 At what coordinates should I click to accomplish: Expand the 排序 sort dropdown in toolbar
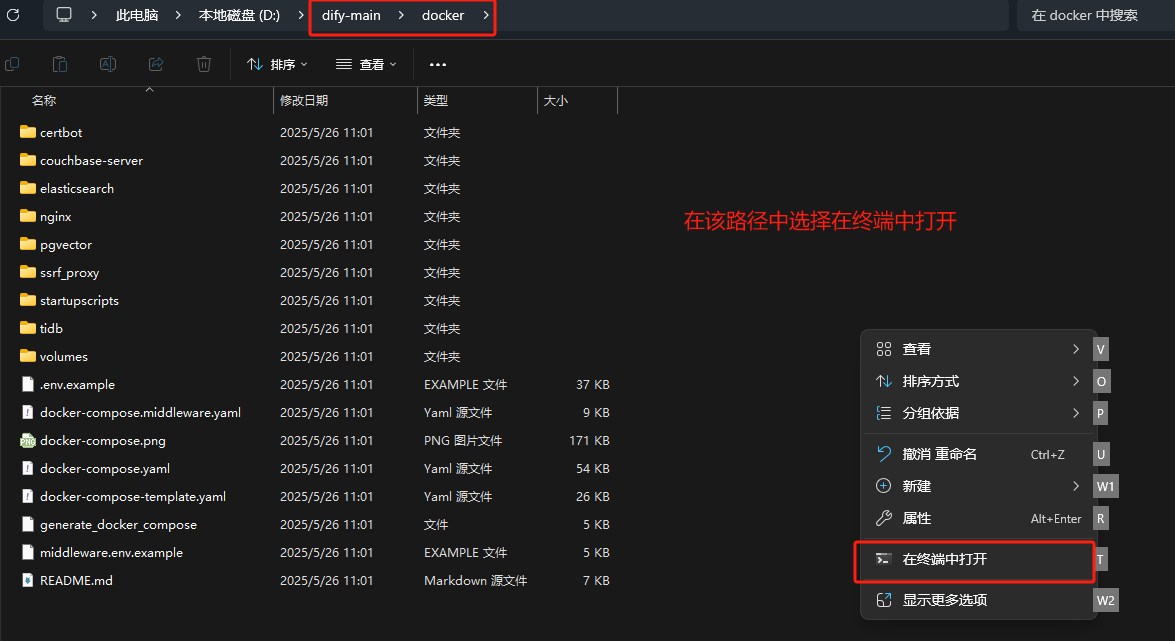click(x=278, y=64)
